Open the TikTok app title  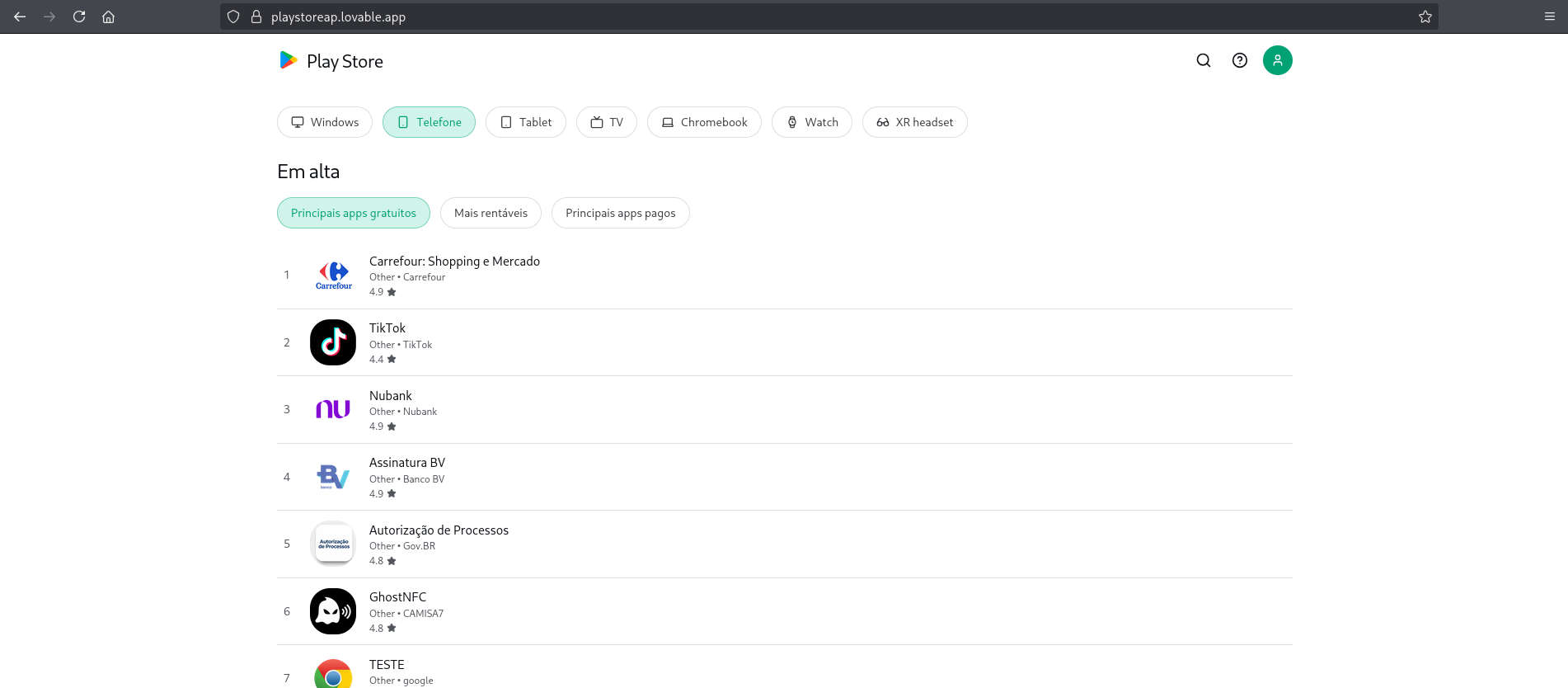pos(387,328)
